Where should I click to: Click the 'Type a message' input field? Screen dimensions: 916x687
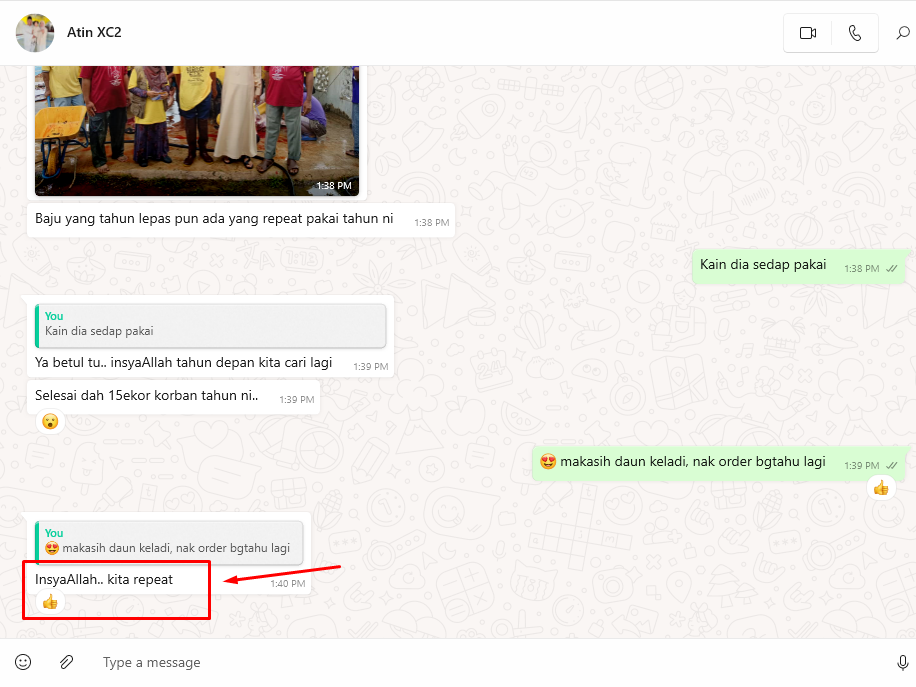[480, 662]
